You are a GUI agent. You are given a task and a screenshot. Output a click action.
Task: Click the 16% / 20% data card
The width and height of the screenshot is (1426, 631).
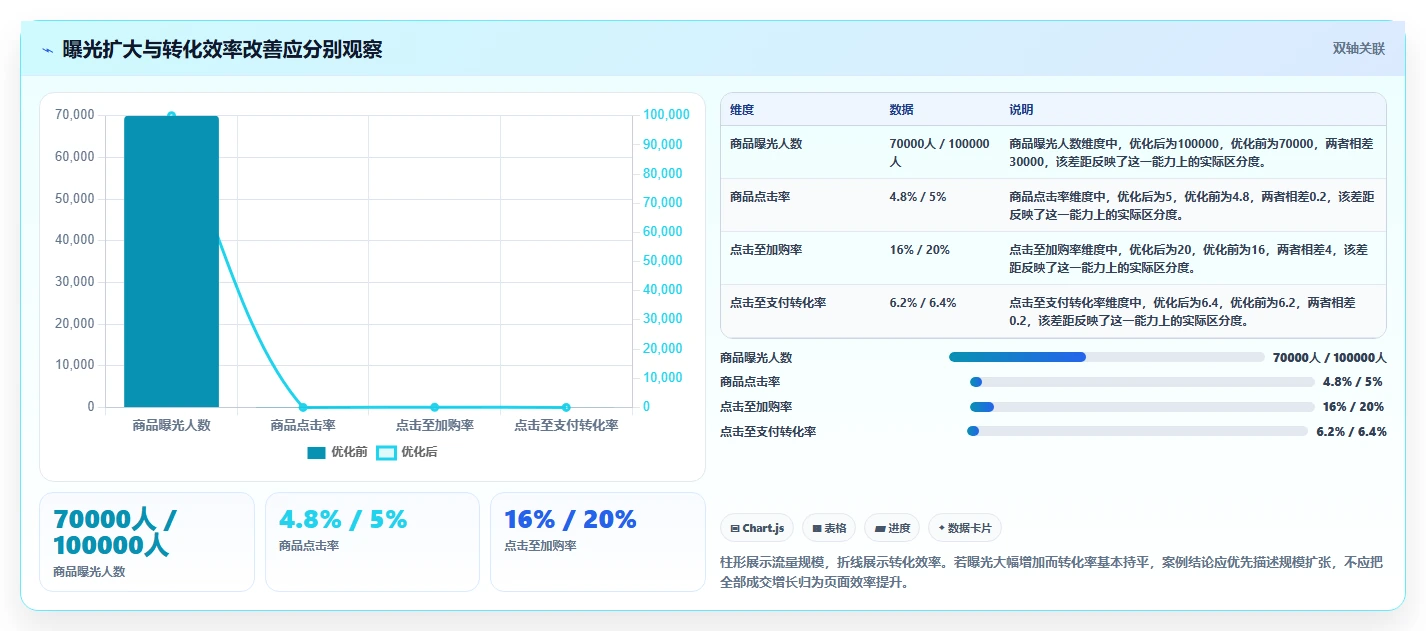598,542
